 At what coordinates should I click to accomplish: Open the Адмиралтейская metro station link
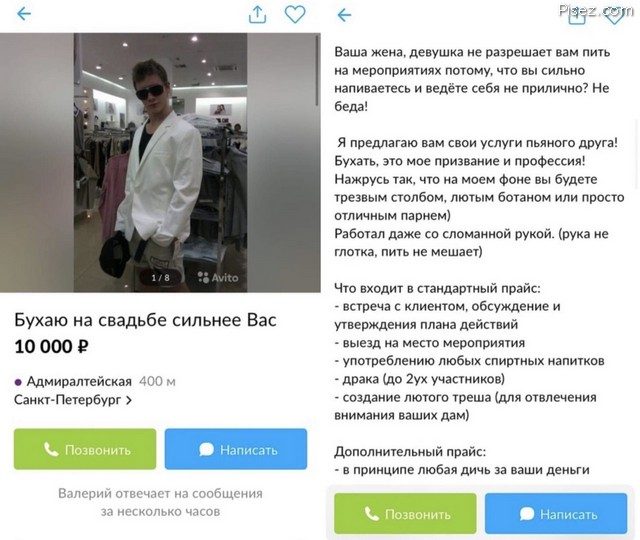pyautogui.click(x=79, y=382)
